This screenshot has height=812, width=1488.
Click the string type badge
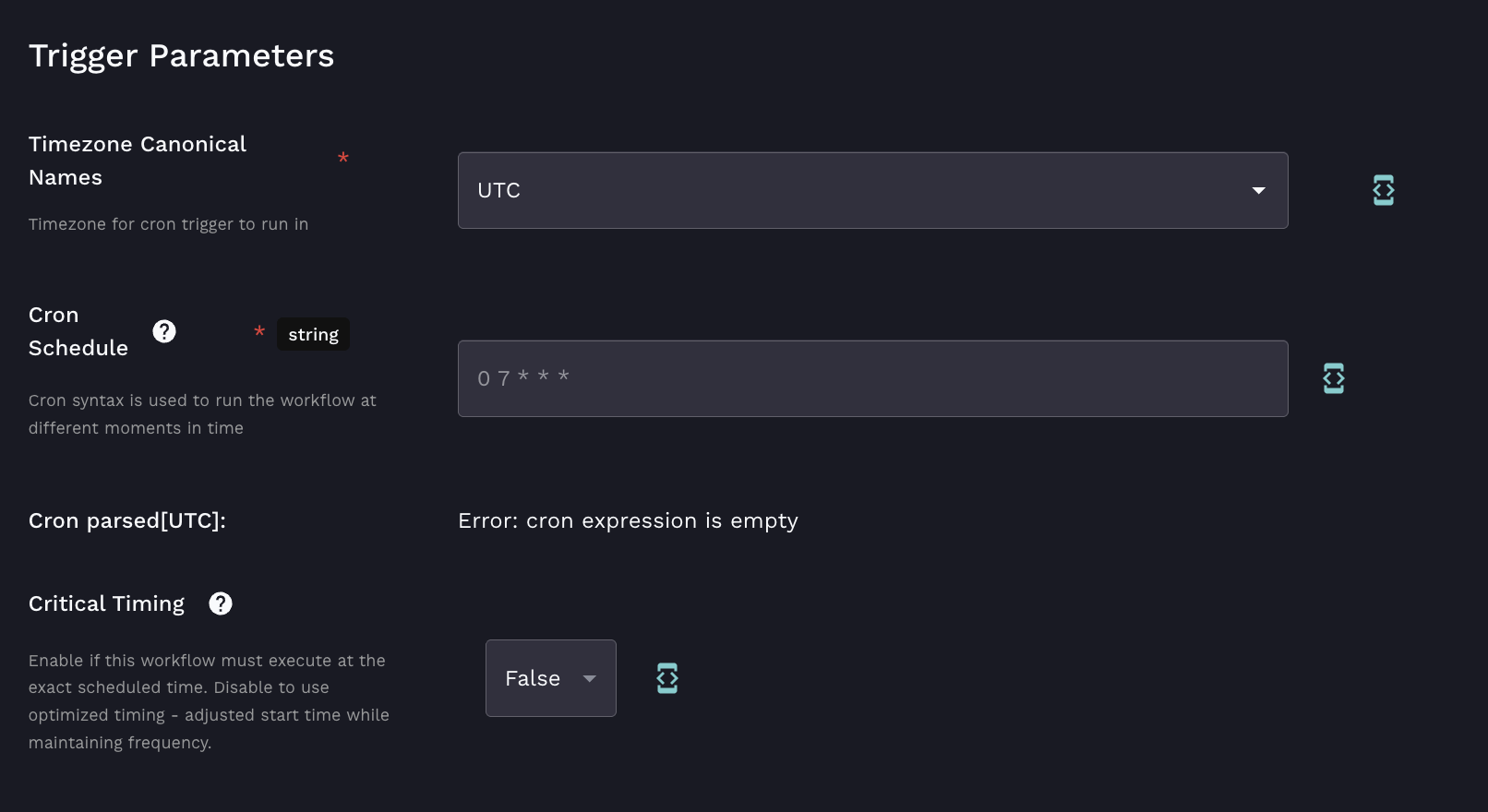coord(313,334)
